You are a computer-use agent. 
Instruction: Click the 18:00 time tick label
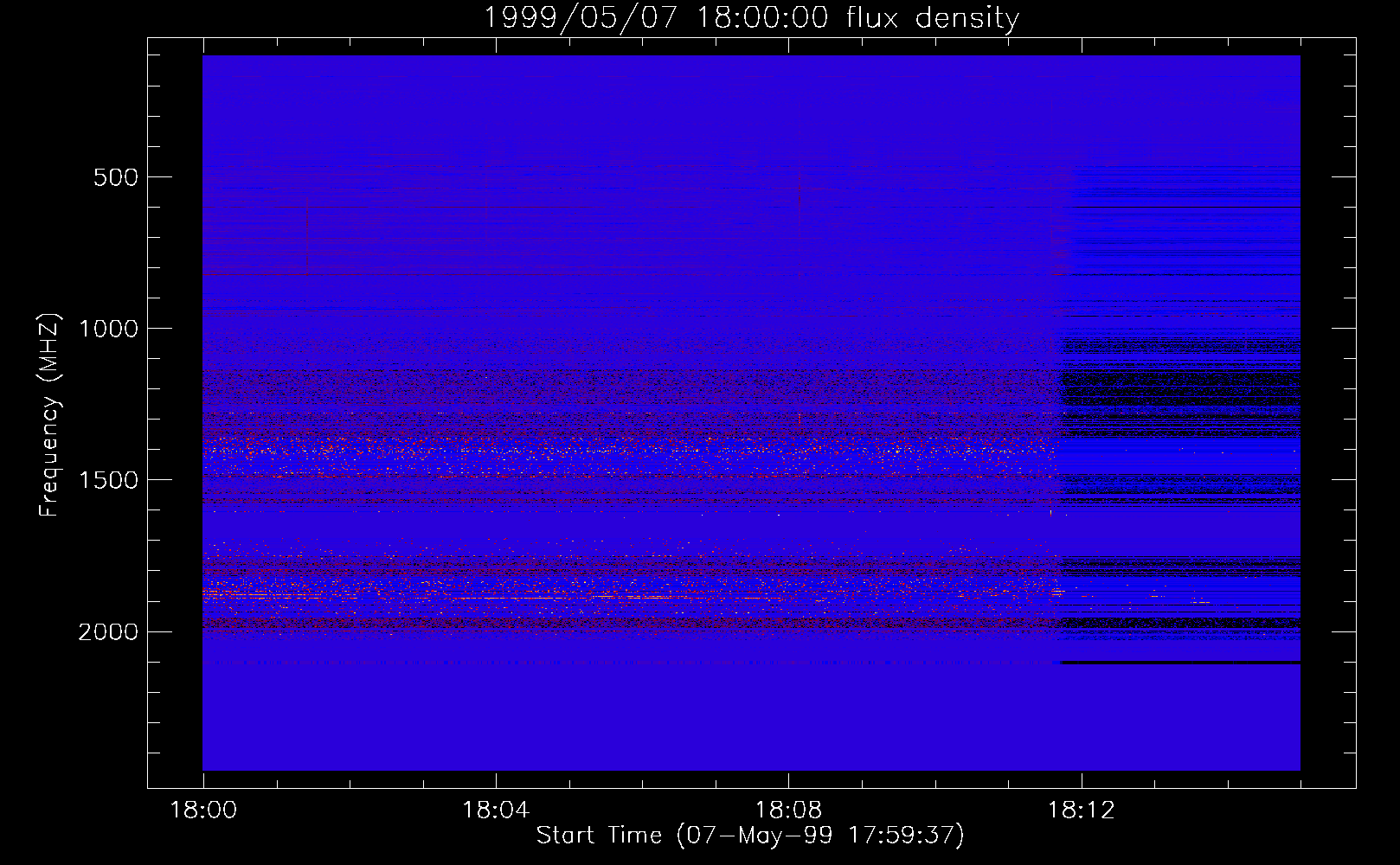[203, 811]
